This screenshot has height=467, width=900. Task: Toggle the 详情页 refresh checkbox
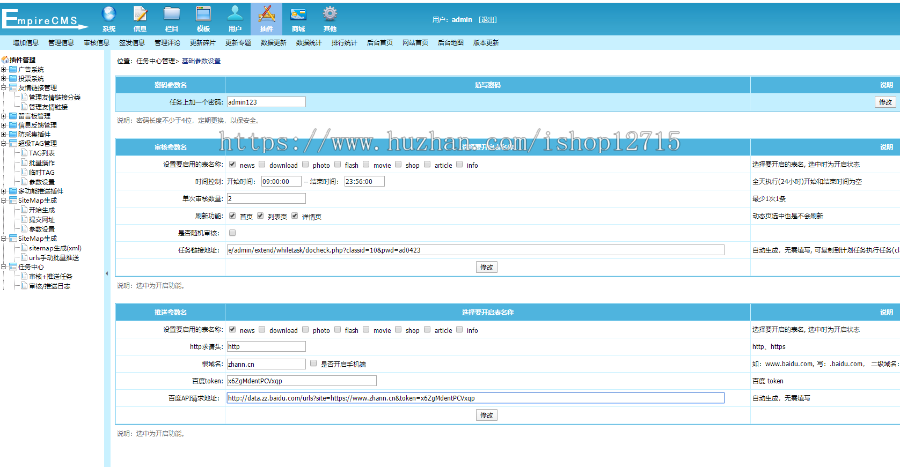tap(294, 216)
